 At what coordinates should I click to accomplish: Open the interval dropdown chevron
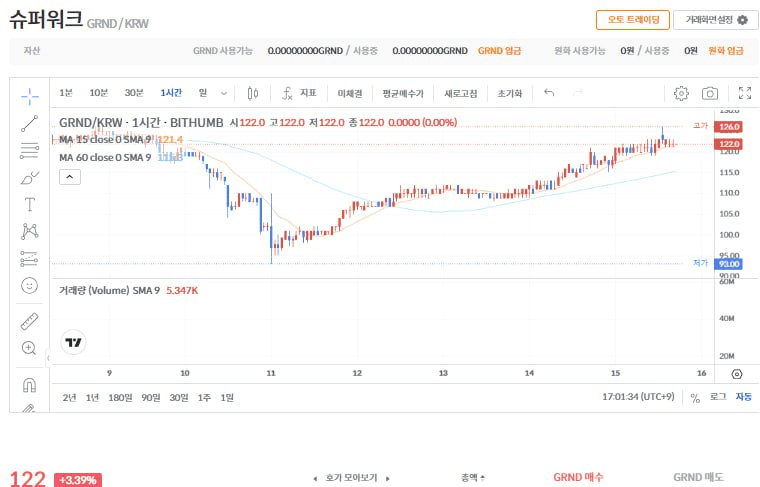(223, 93)
